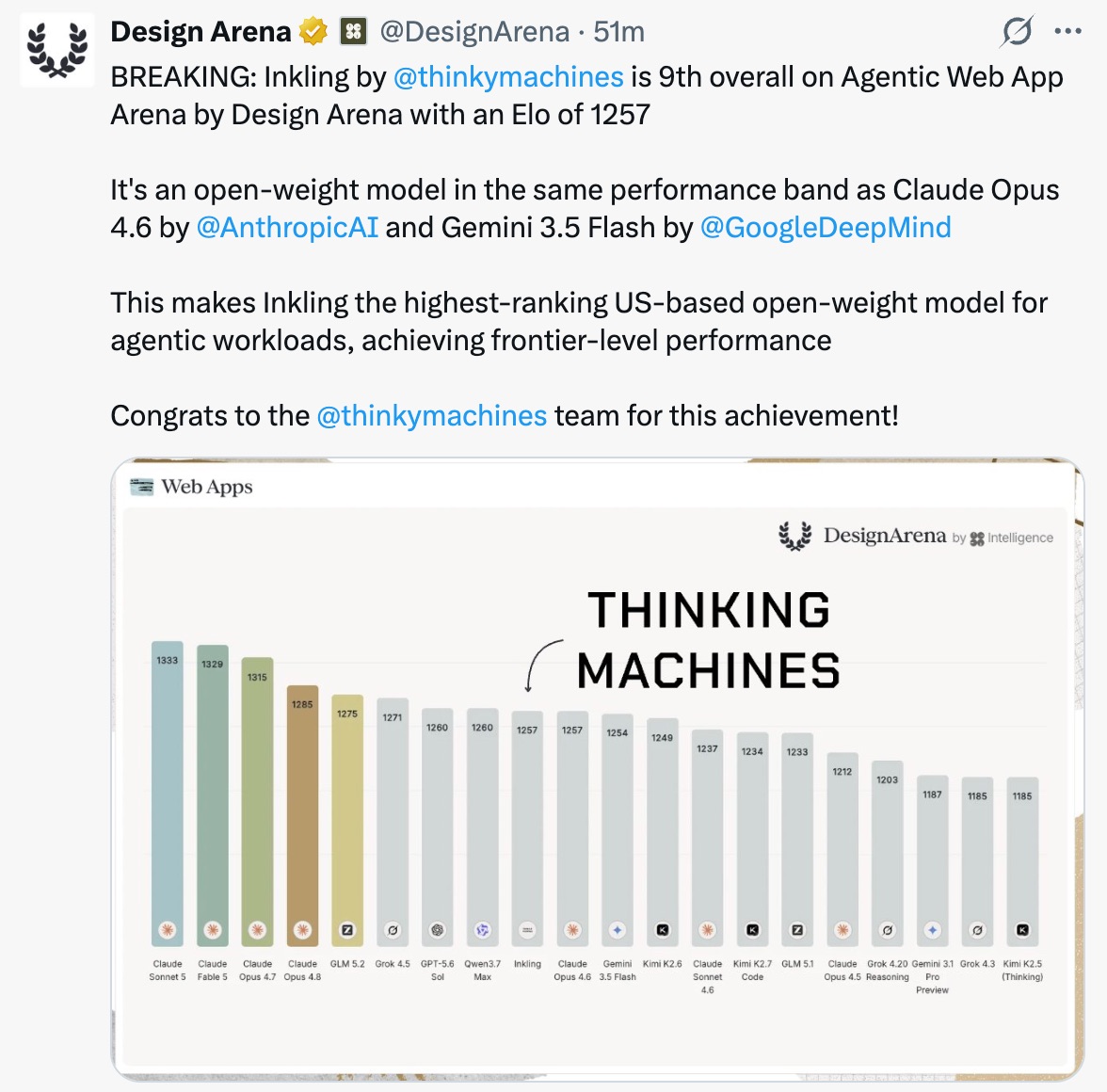Image resolution: width=1107 pixels, height=1092 pixels.
Task: Click the brown Claude Opus 4.8 bar
Action: (x=302, y=815)
